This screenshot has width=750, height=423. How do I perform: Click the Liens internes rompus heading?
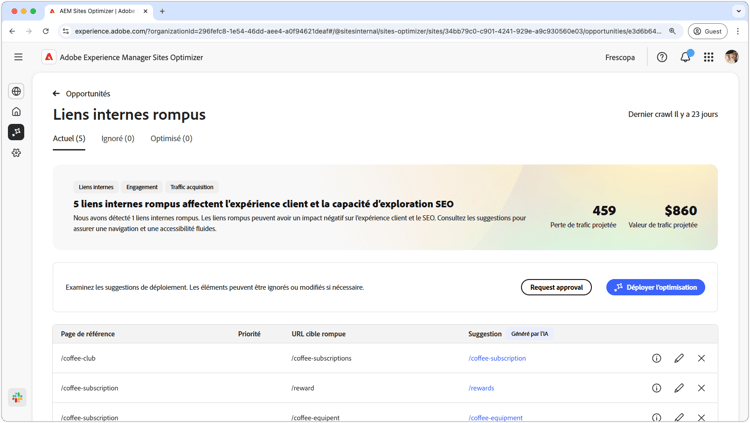coord(129,115)
